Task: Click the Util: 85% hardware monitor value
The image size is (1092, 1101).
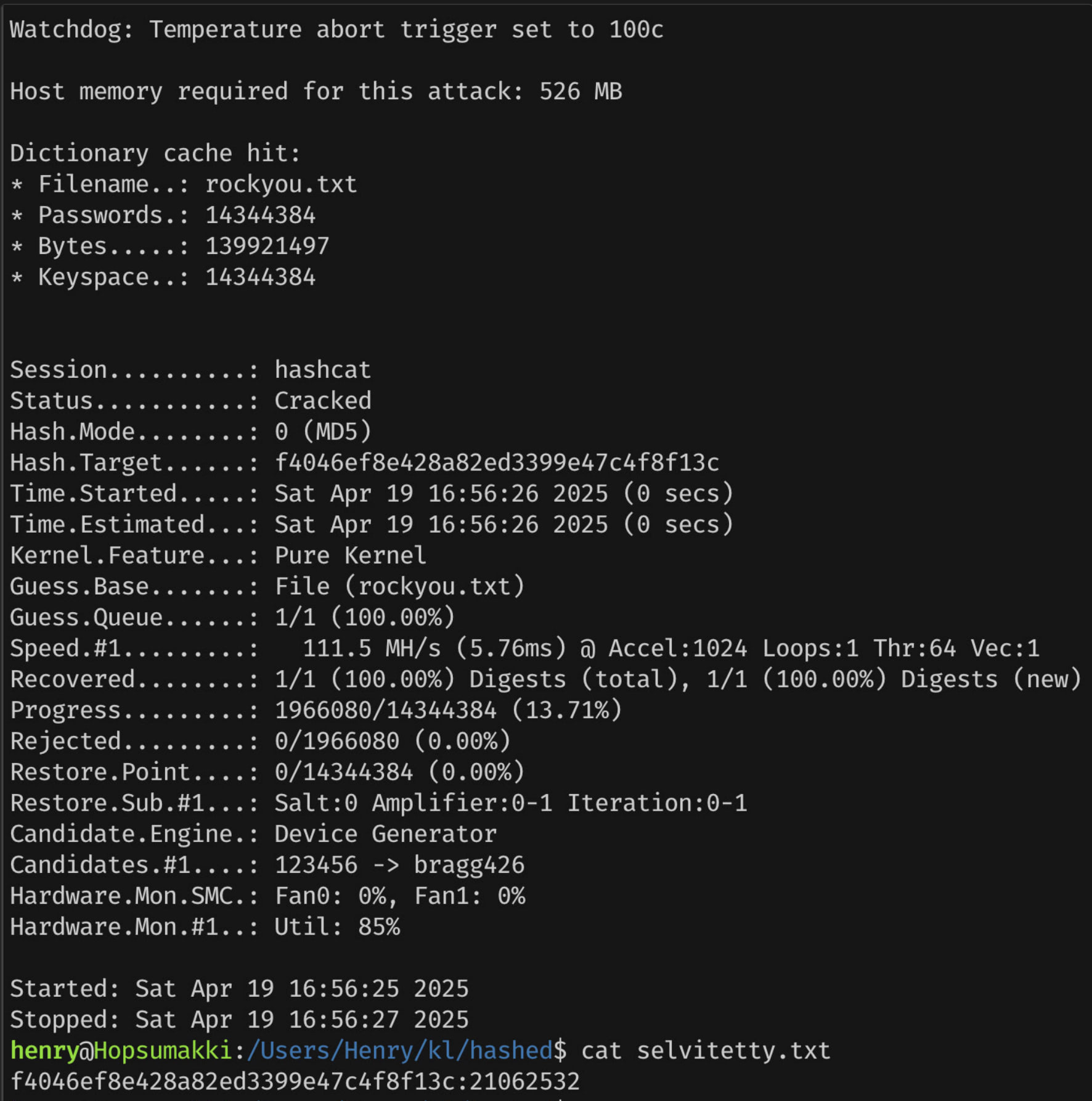Action: tap(337, 927)
